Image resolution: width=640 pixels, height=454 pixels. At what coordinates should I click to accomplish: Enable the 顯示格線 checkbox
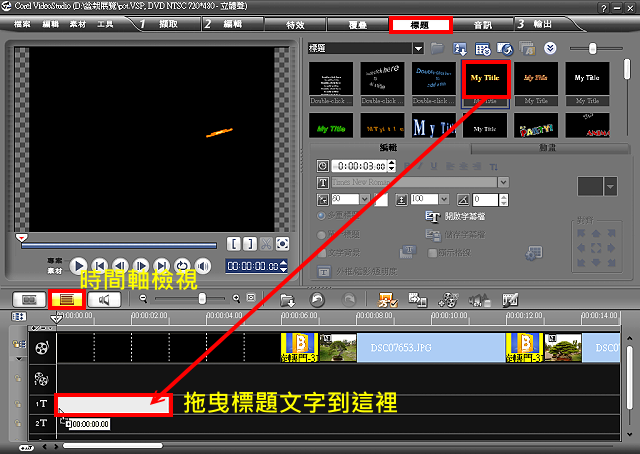pos(432,253)
